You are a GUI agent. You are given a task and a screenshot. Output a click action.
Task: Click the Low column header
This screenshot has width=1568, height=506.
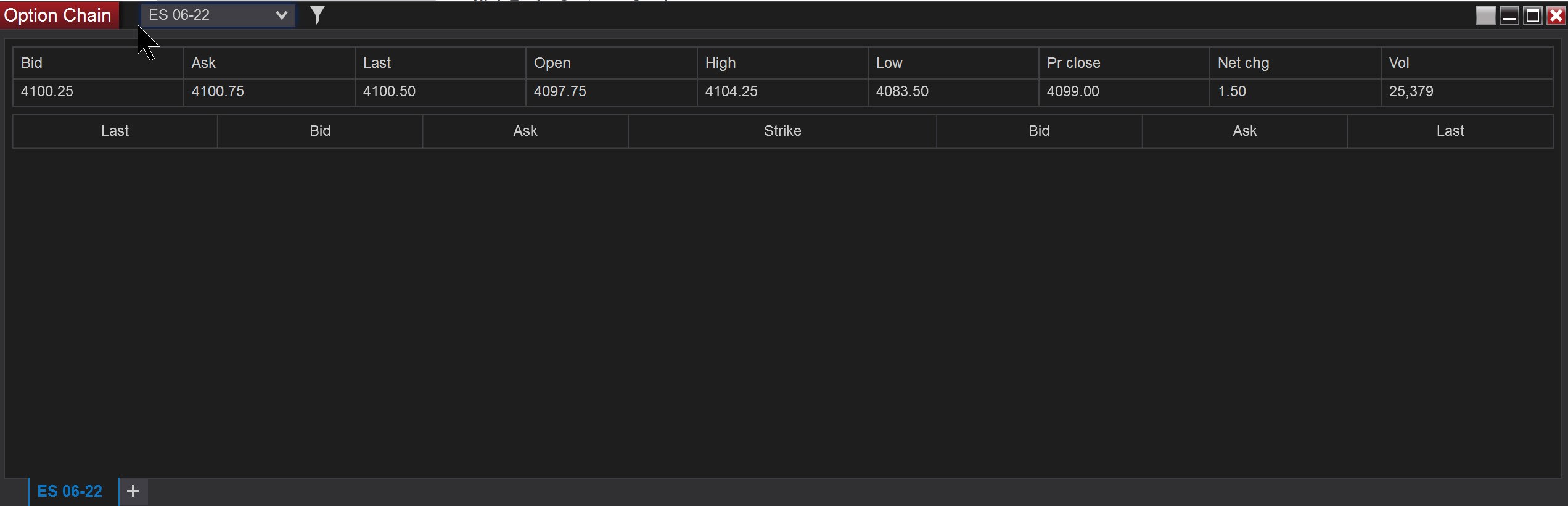[953, 63]
